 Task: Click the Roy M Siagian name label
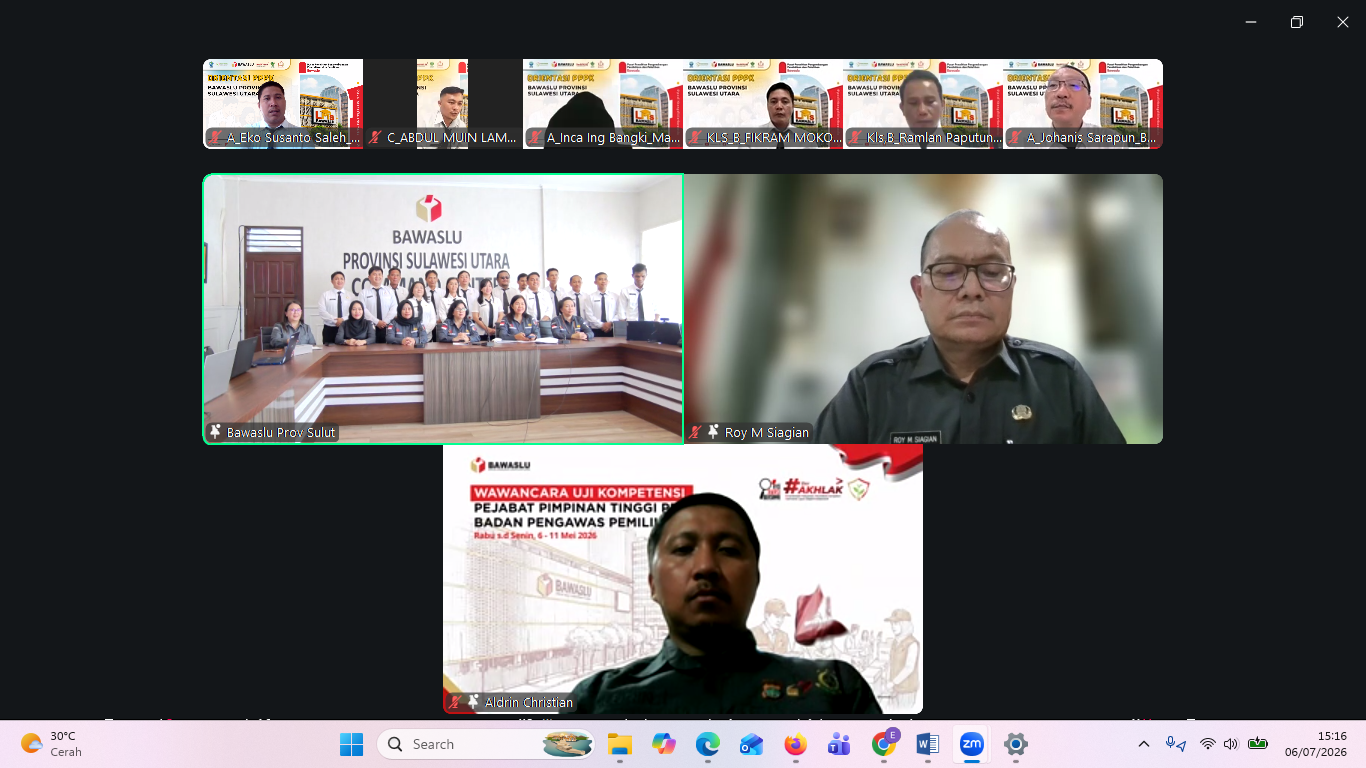(x=767, y=433)
